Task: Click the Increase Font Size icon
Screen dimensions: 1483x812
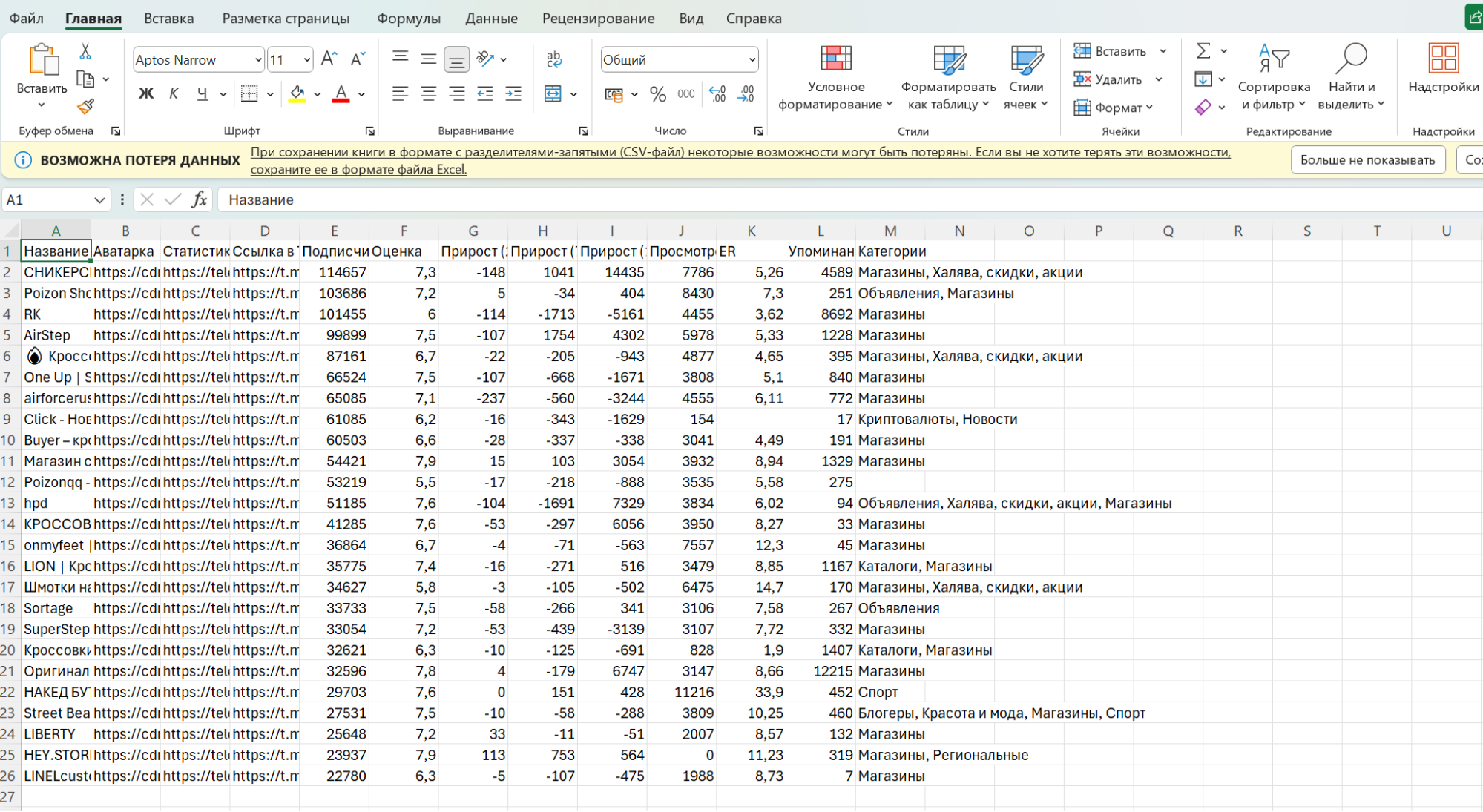Action: click(x=329, y=59)
